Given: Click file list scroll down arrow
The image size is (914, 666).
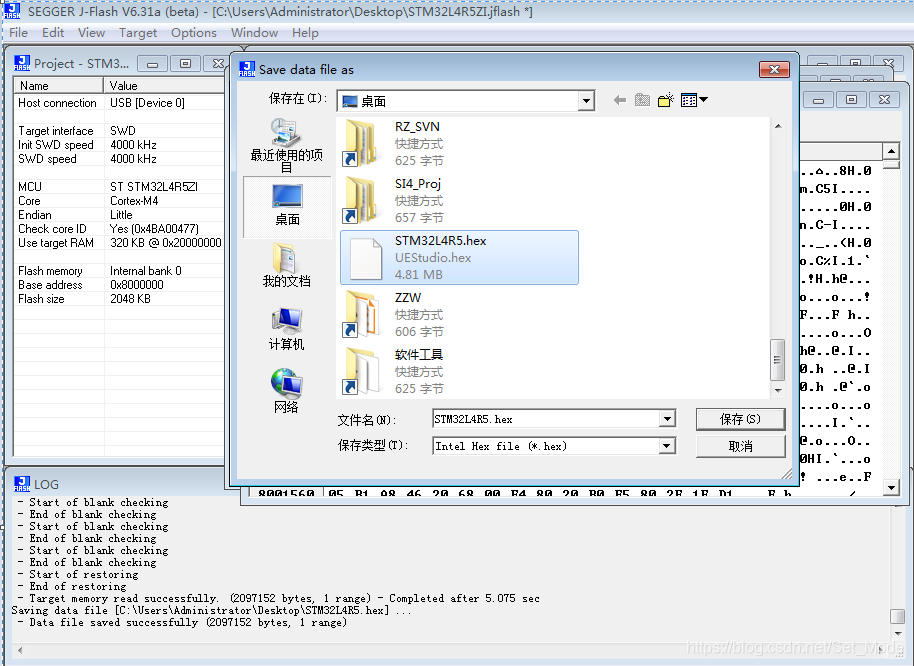Looking at the screenshot, I should coord(777,390).
